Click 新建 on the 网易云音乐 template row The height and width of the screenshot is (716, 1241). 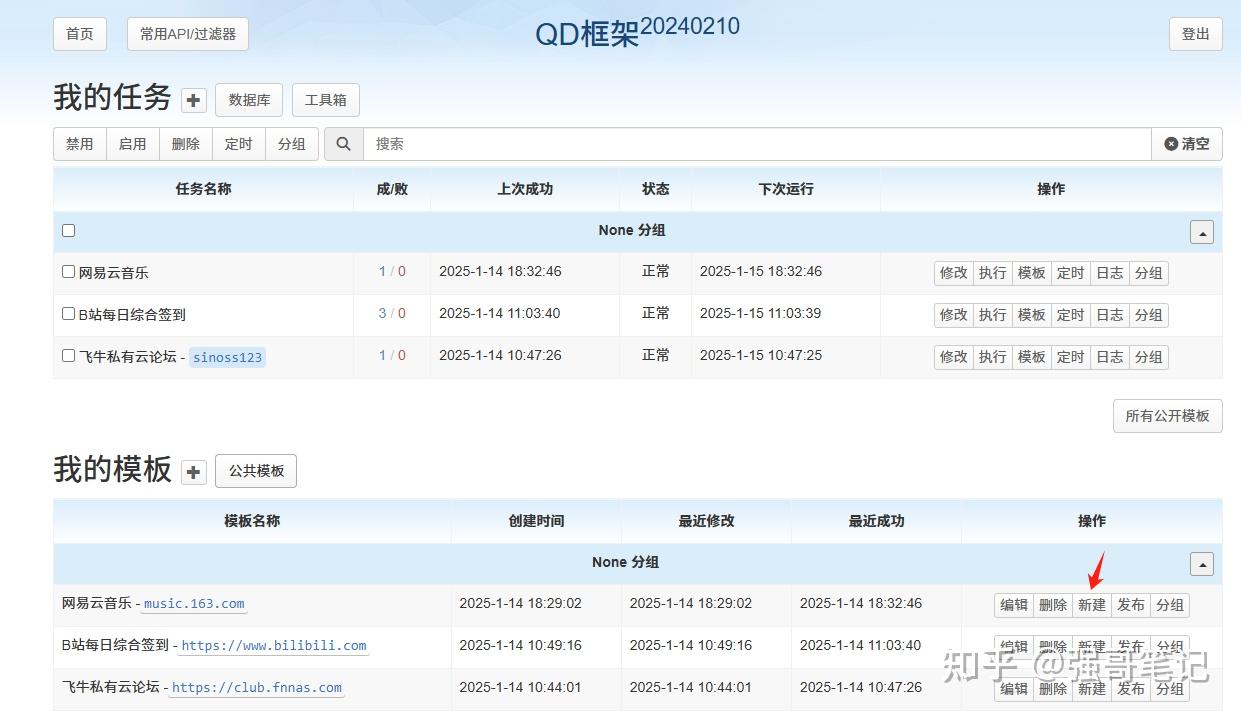1092,604
